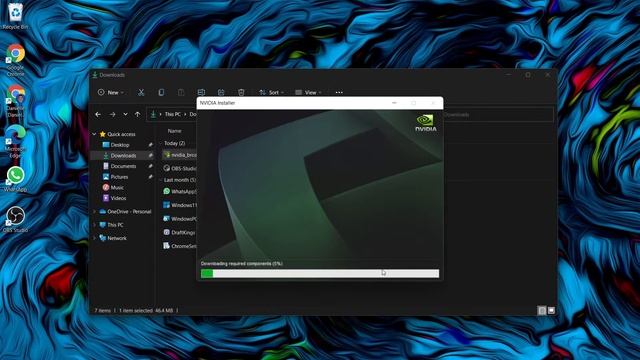The width and height of the screenshot is (640, 360).
Task: Open the View dropdown in File Explorer
Action: [309, 93]
